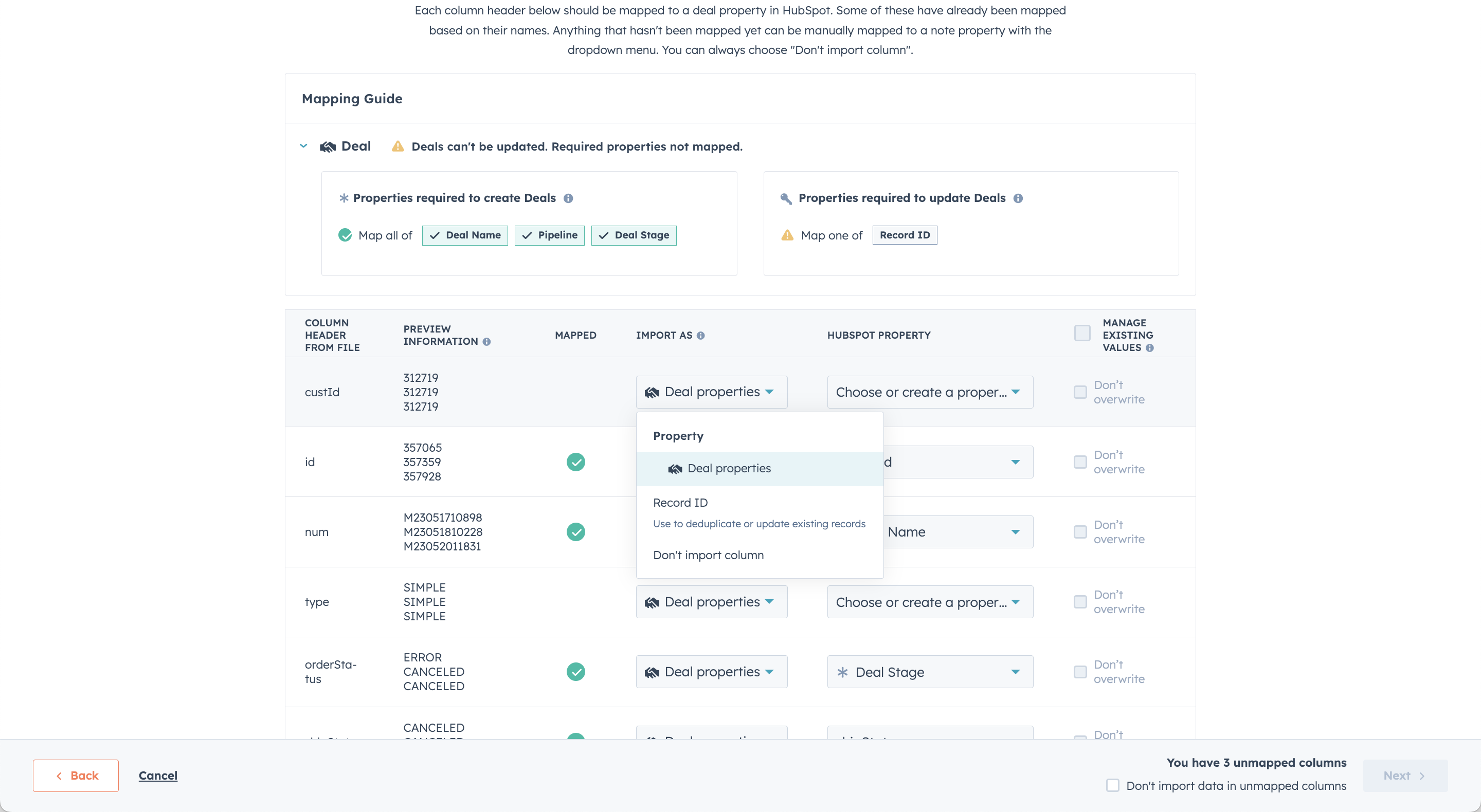This screenshot has width=1481, height=812.
Task: Click the green mapped checkmark on the num row
Action: (575, 532)
